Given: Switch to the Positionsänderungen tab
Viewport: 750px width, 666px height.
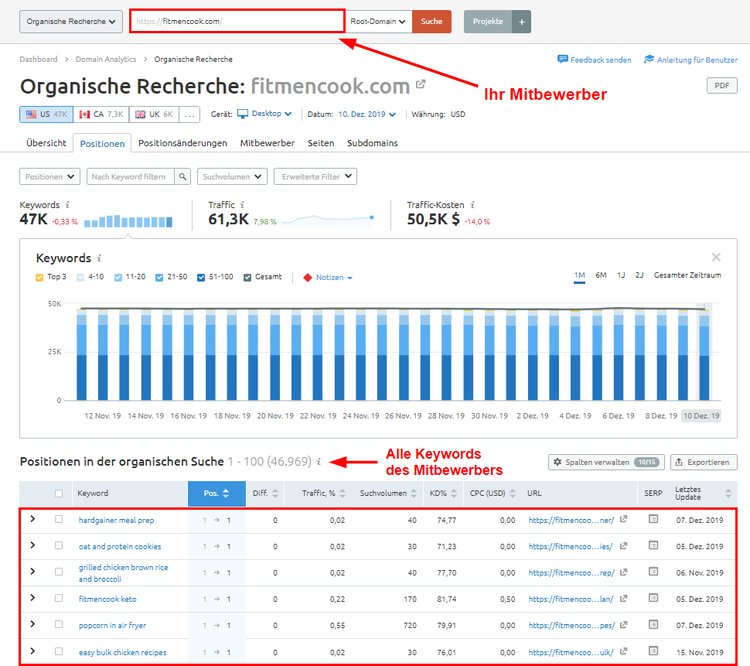Looking at the screenshot, I should [183, 143].
